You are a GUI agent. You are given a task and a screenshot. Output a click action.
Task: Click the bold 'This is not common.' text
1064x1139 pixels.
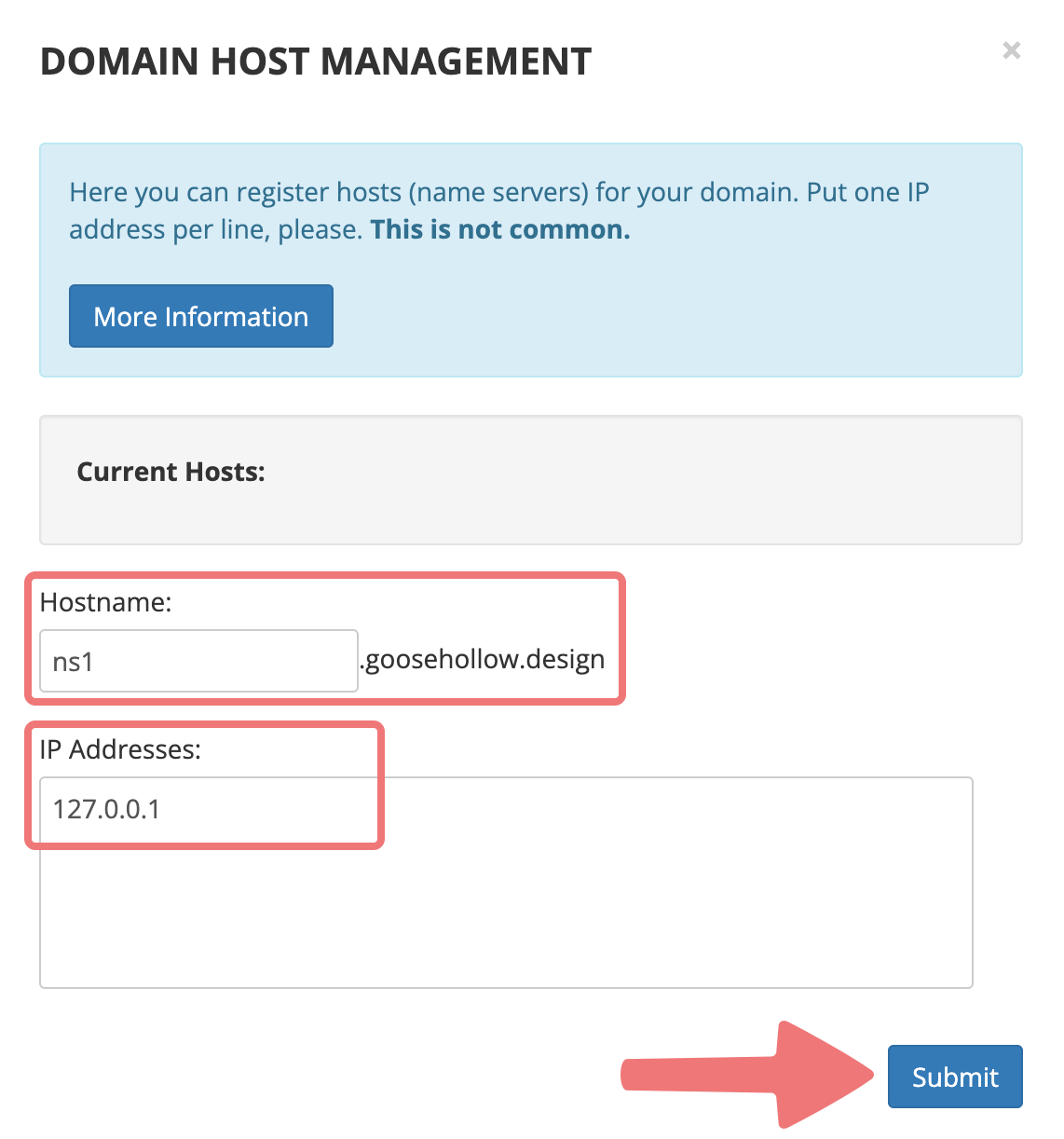tap(500, 229)
